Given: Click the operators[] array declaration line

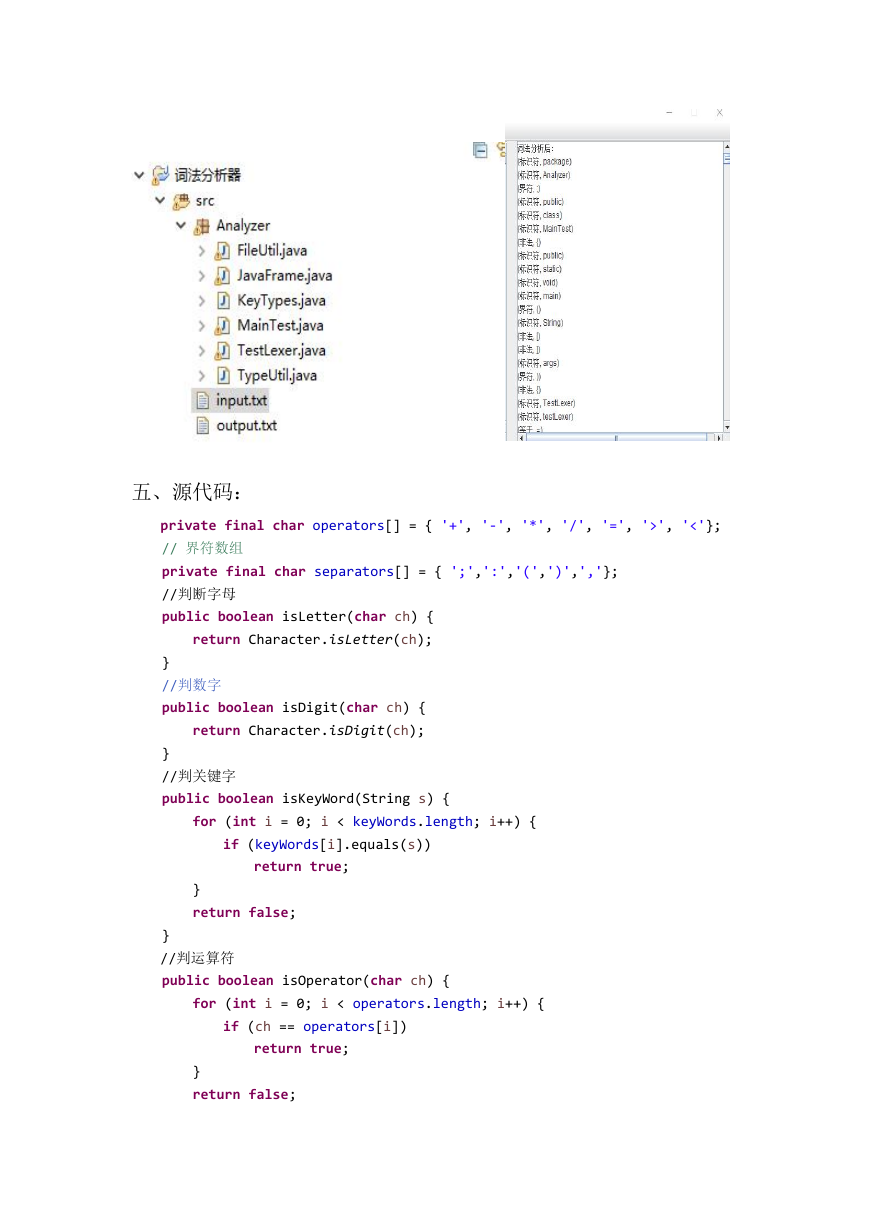Looking at the screenshot, I should tap(441, 525).
